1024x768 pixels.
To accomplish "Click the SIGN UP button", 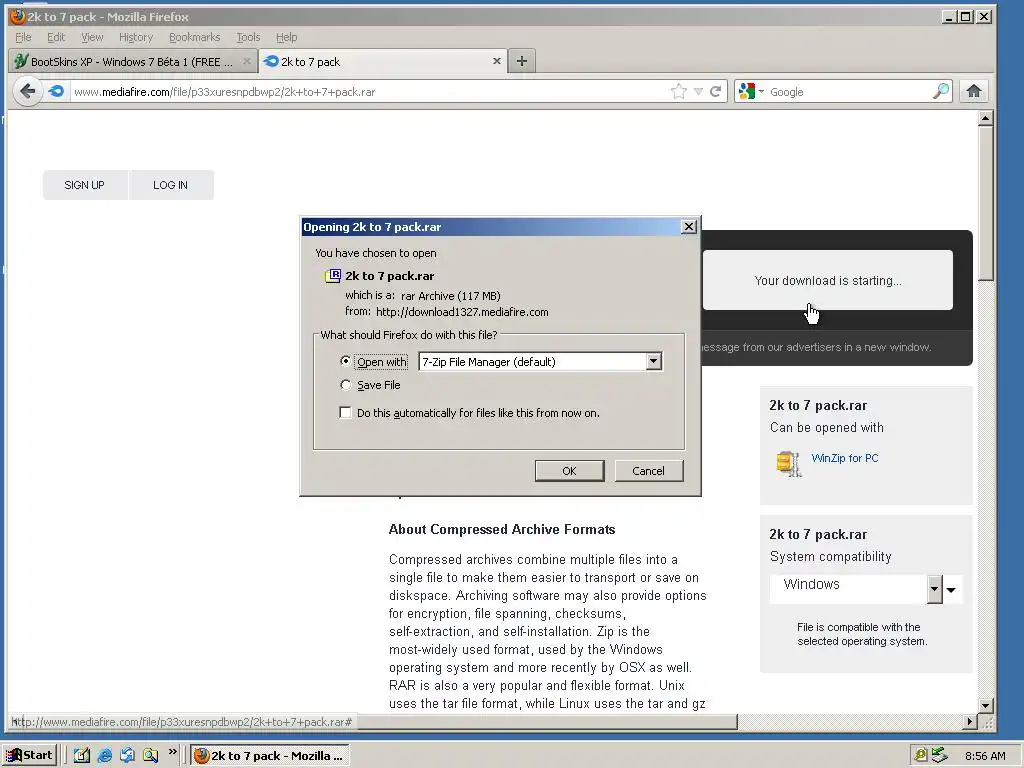I will (x=85, y=185).
